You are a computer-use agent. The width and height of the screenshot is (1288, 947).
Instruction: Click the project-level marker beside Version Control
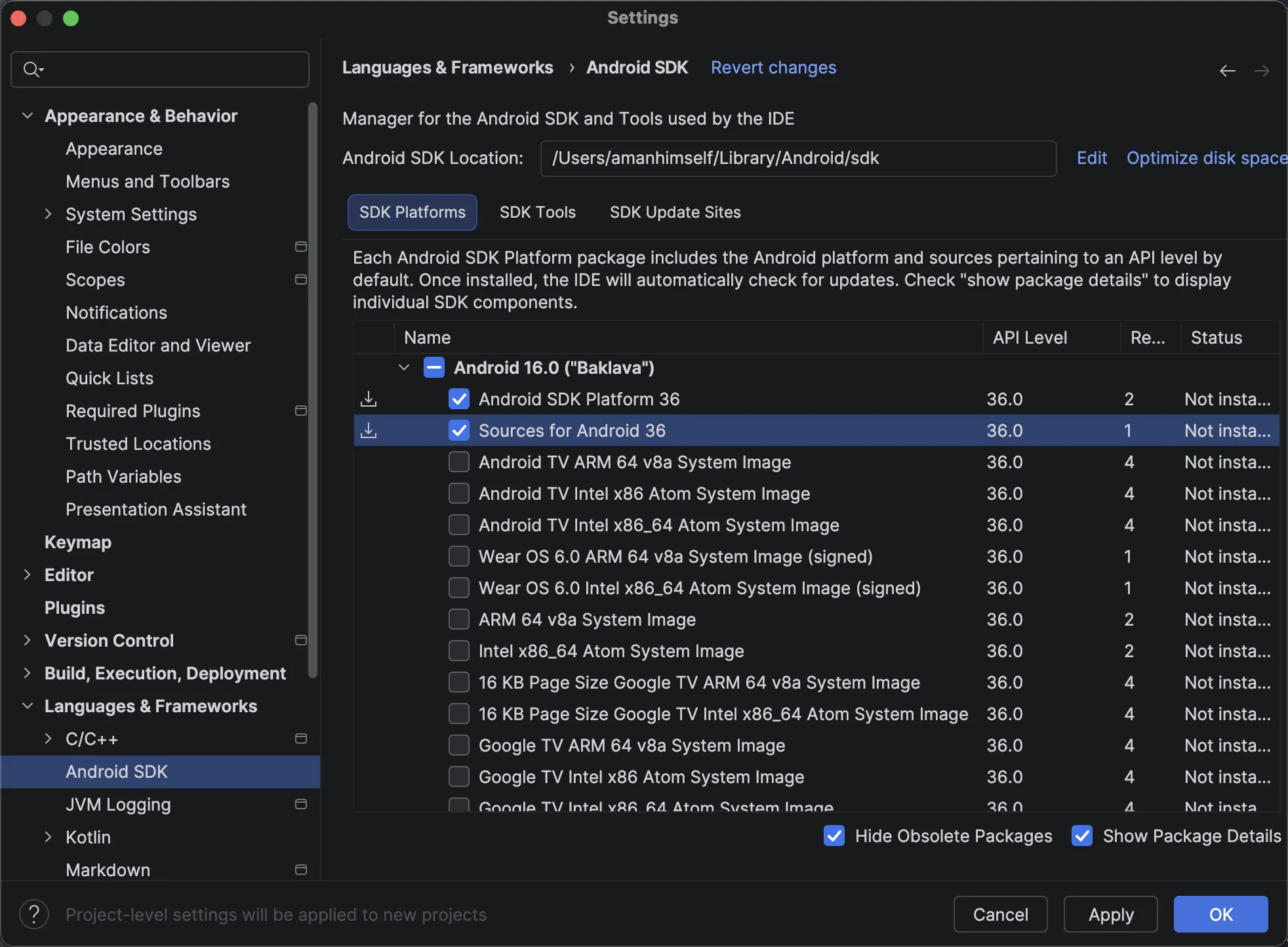(301, 640)
